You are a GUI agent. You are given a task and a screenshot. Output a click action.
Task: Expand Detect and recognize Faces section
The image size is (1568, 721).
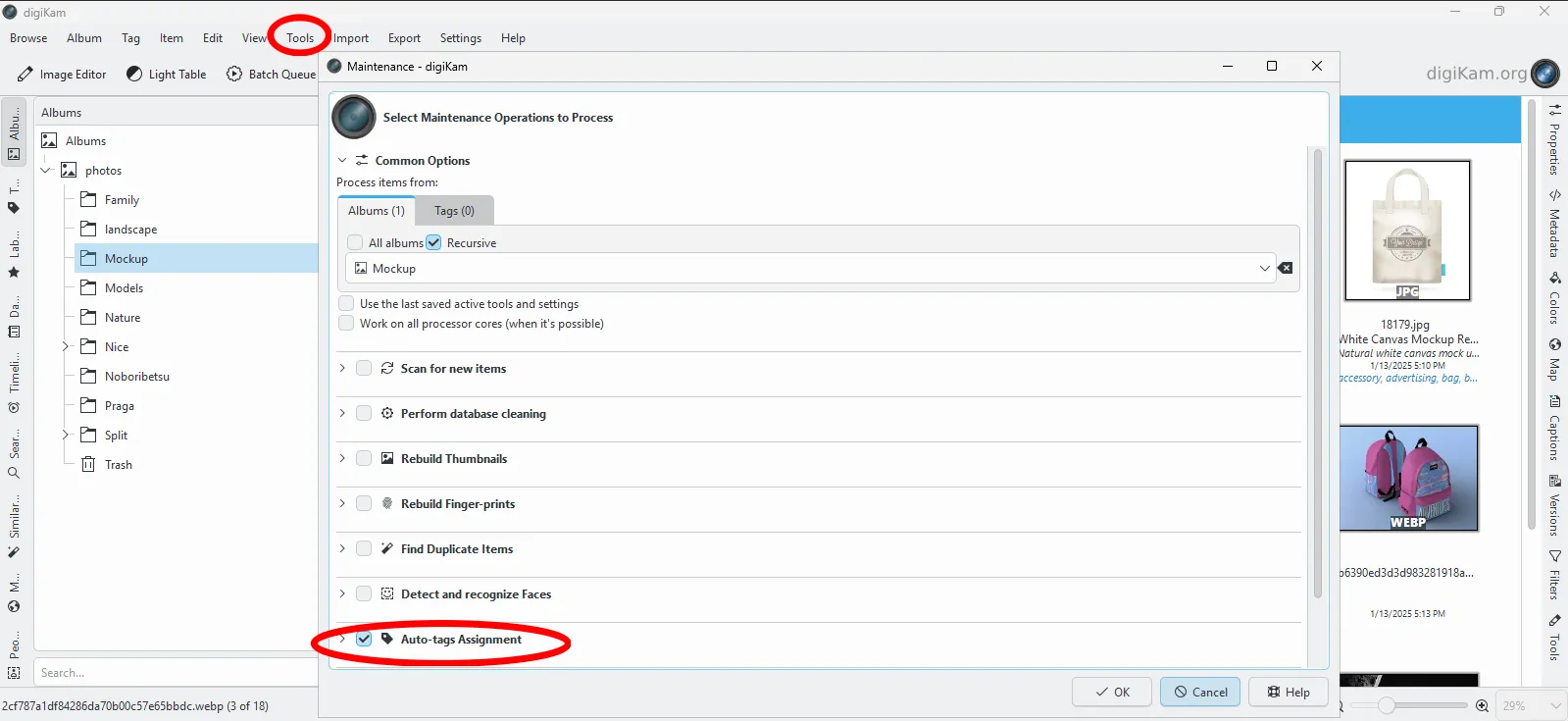[x=342, y=593]
